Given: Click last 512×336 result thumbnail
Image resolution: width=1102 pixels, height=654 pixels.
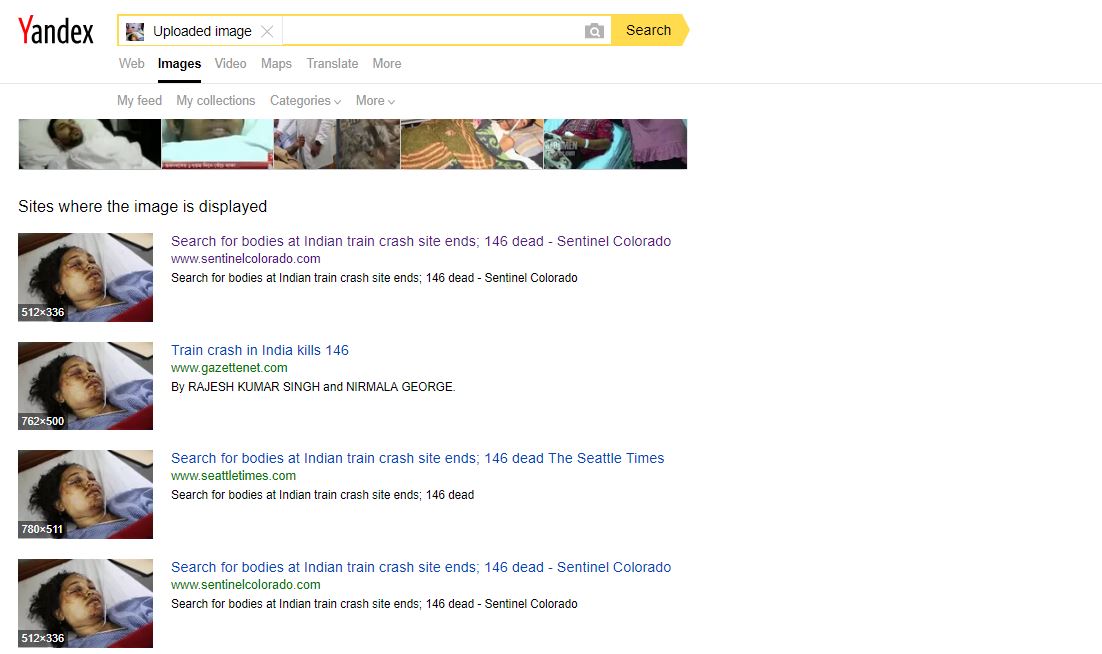Looking at the screenshot, I should 85,603.
